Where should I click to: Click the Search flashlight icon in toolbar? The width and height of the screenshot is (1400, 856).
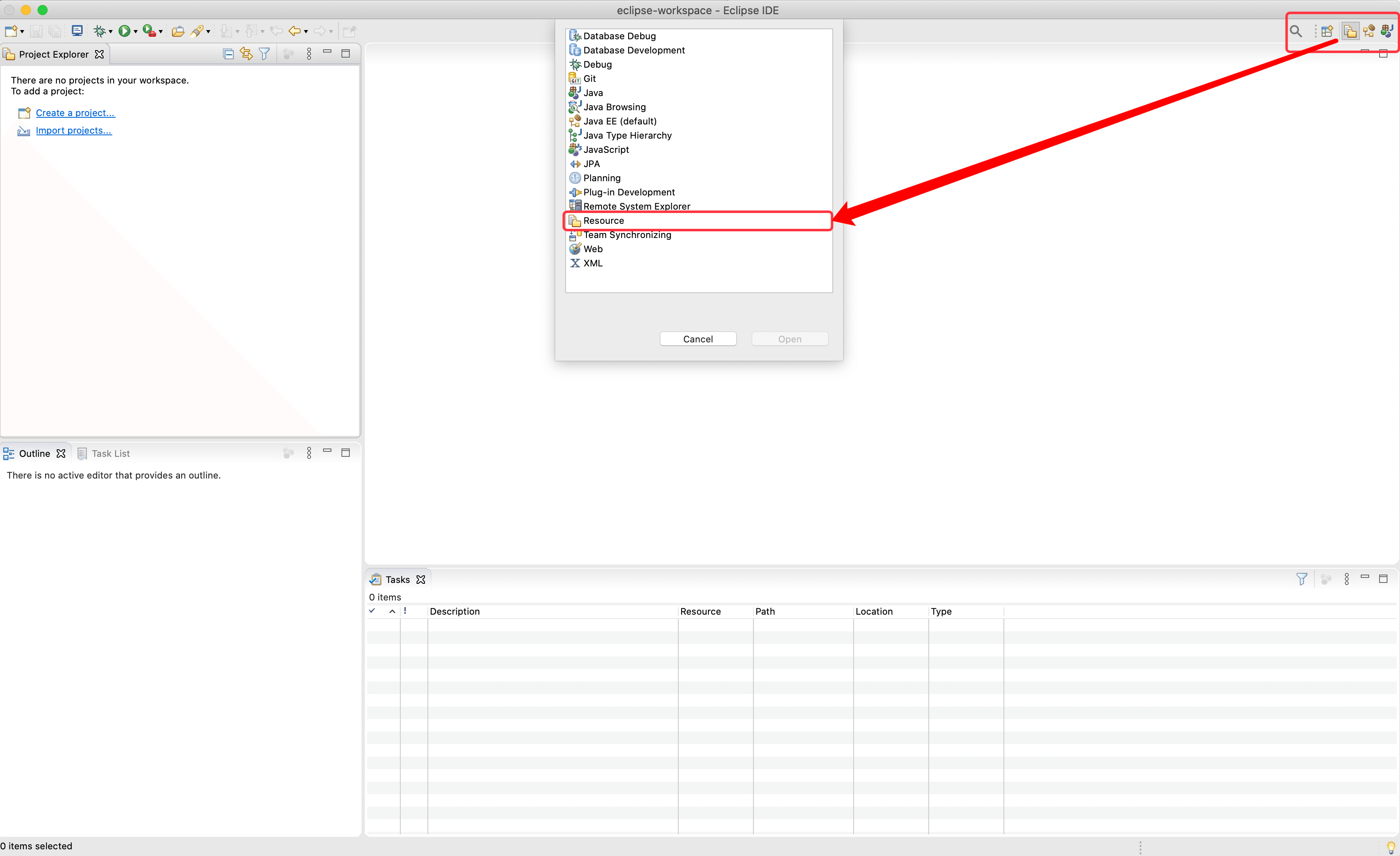point(197,31)
